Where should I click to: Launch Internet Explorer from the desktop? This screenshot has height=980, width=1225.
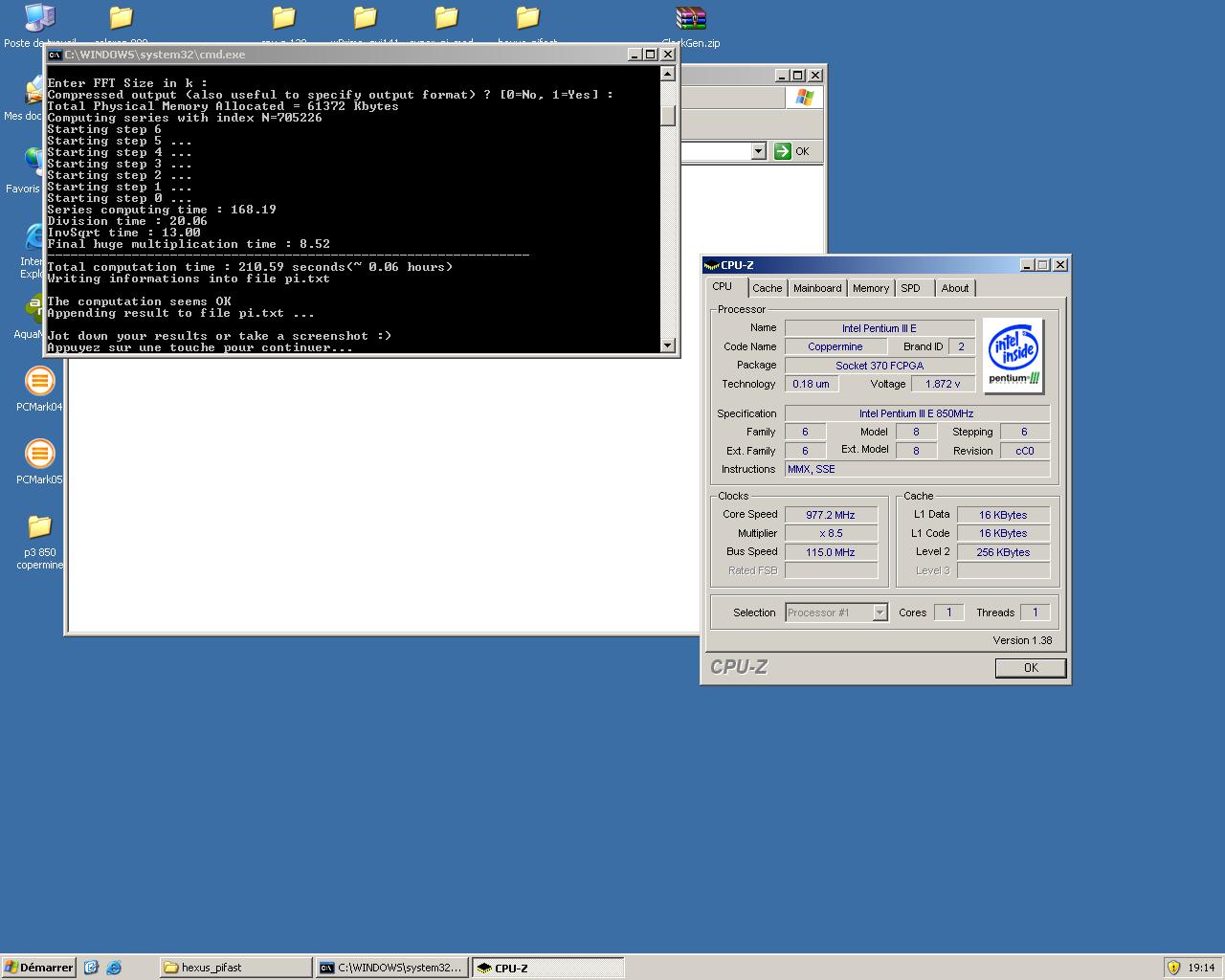coord(34,238)
